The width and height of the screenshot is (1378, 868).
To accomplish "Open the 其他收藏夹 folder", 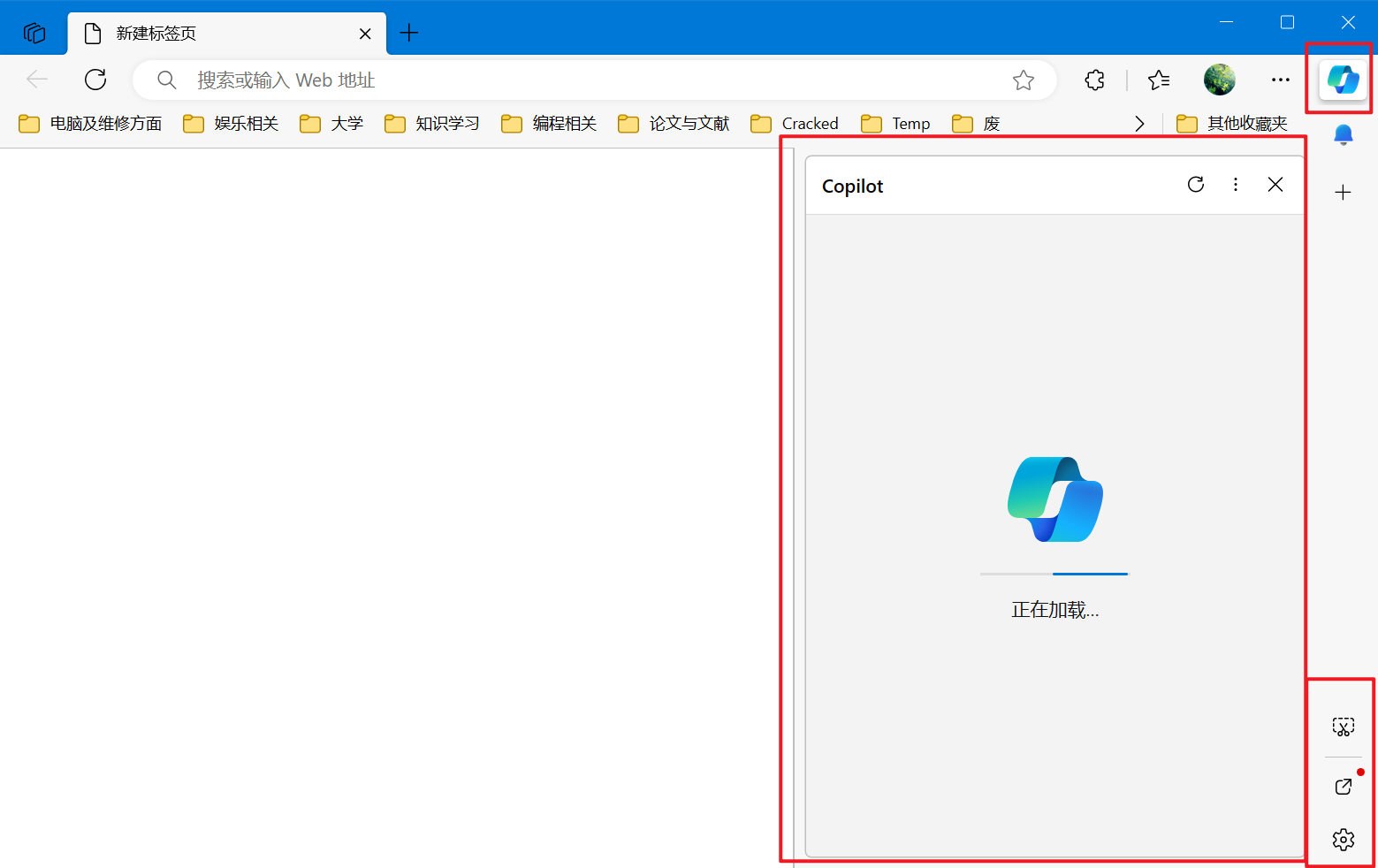I will (x=1232, y=124).
